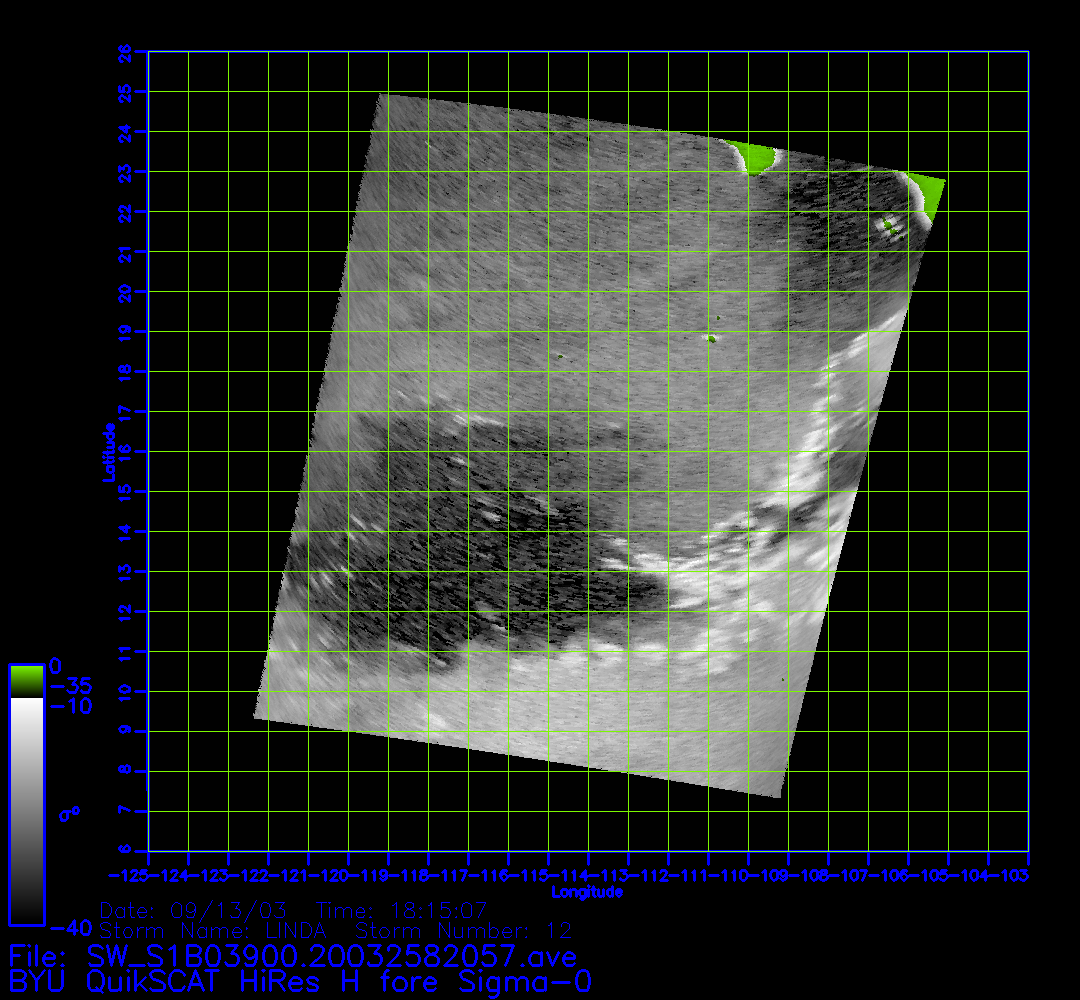The height and width of the screenshot is (1000, 1080).
Task: Click the green land area at image's upper-right corner
Action: pyautogui.click(x=930, y=193)
